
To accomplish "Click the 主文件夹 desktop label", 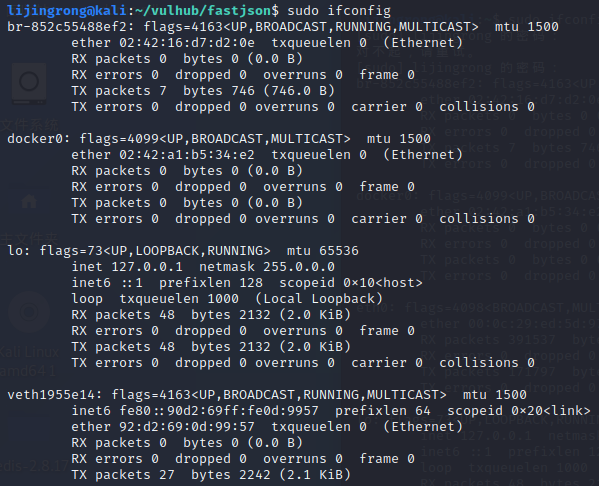I will click(x=29, y=239).
